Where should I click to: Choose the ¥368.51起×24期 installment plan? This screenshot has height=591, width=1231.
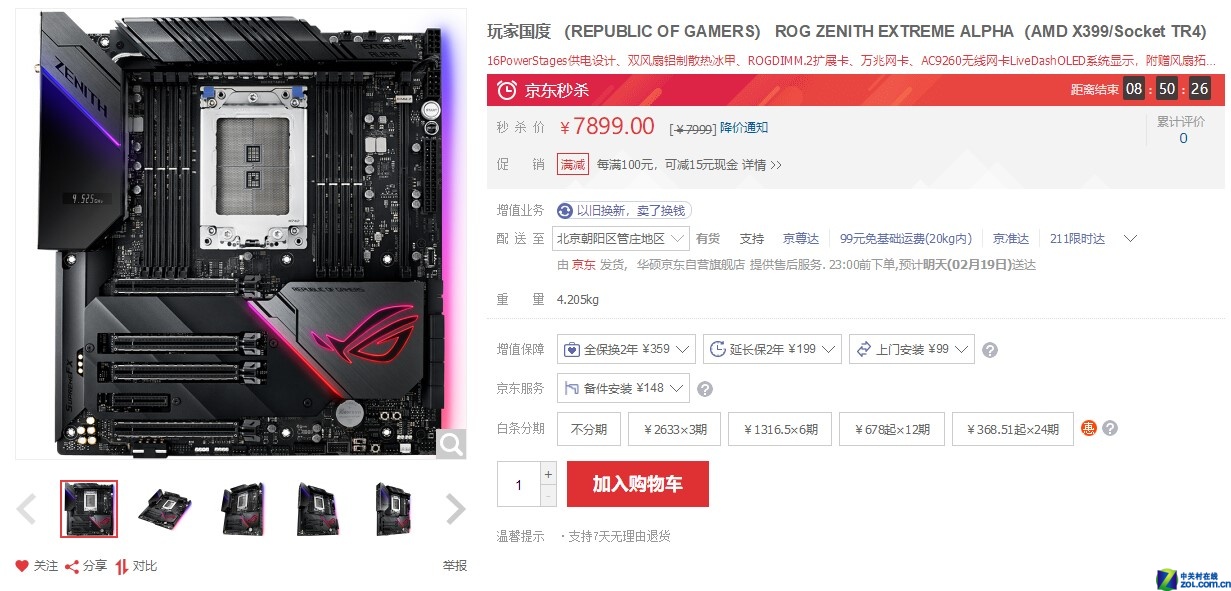pos(1013,429)
